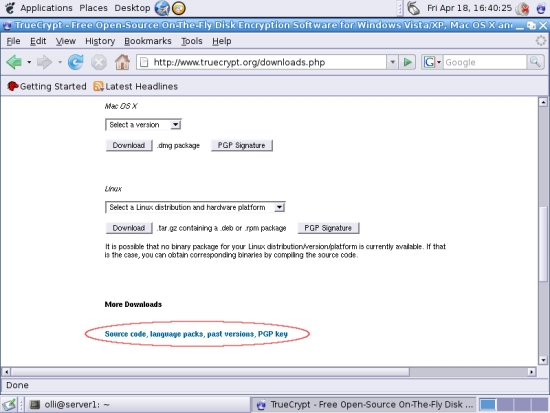Image resolution: width=550 pixels, height=413 pixels.
Task: Click the vertical scrollbar down arrow
Action: tap(543, 360)
